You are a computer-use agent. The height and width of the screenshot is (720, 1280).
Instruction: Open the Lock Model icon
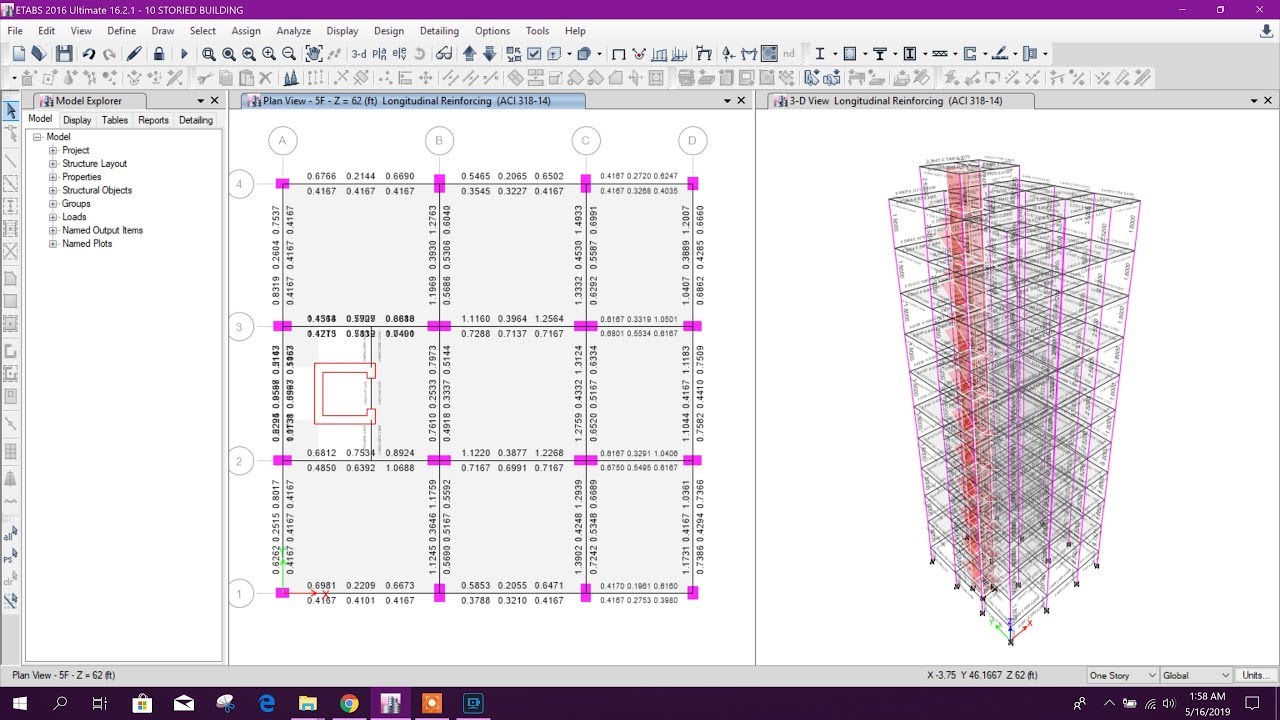160,53
